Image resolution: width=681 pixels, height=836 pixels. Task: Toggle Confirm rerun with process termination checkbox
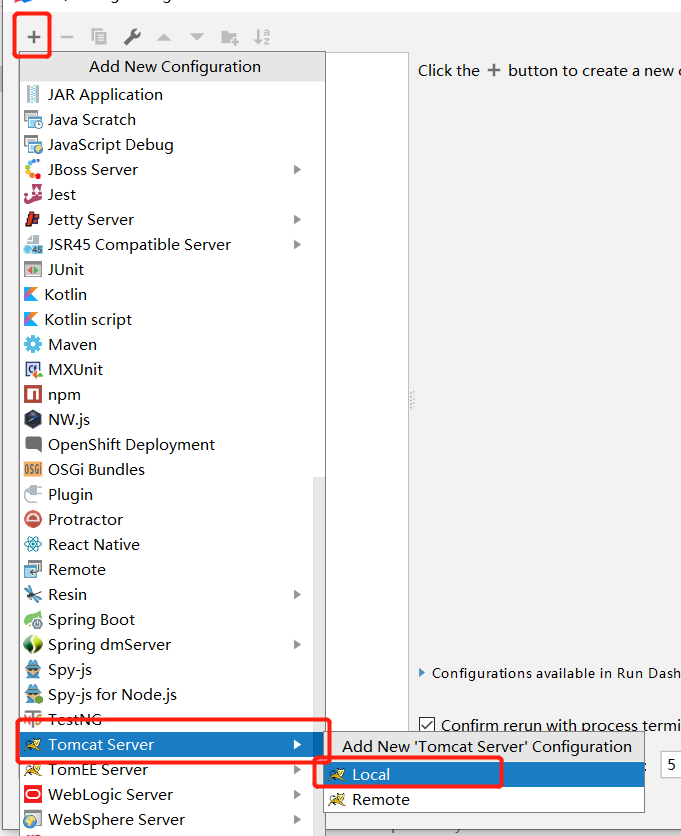tap(427, 725)
